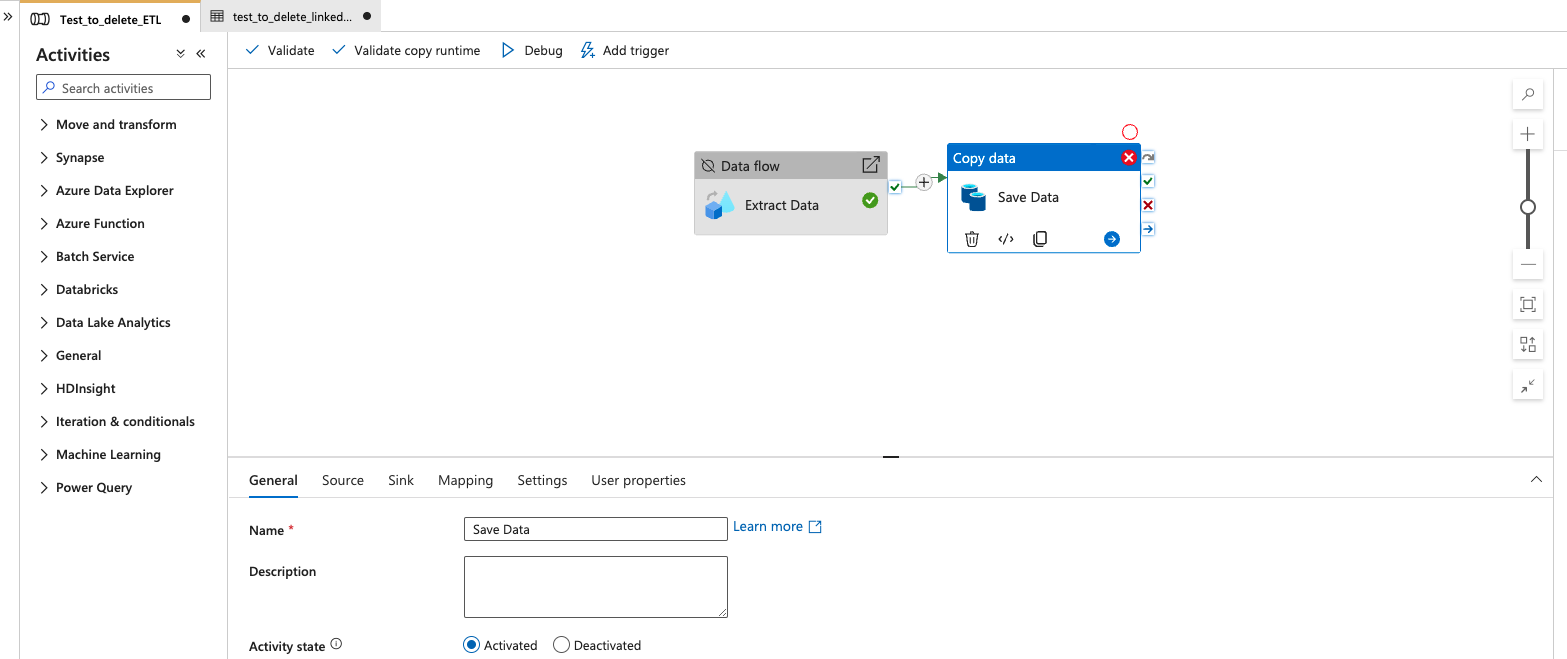Click Activity state info icon
The height and width of the screenshot is (659, 1567).
[x=336, y=644]
